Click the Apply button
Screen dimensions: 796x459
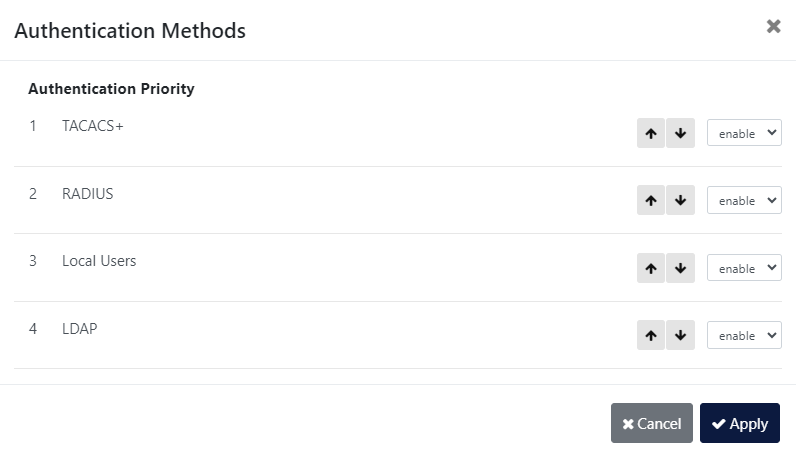[740, 423]
